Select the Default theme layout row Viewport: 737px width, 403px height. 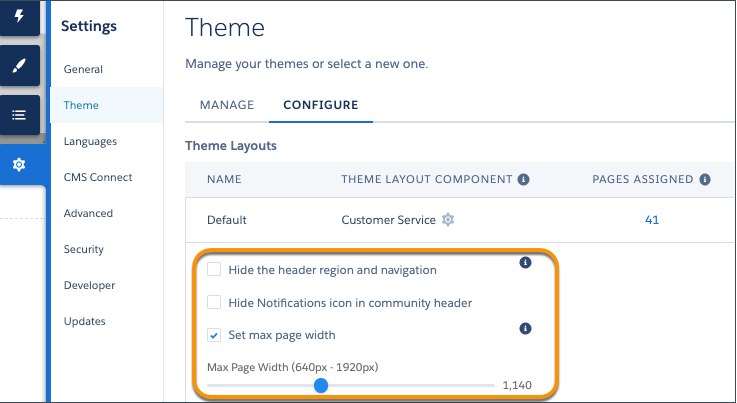point(227,220)
